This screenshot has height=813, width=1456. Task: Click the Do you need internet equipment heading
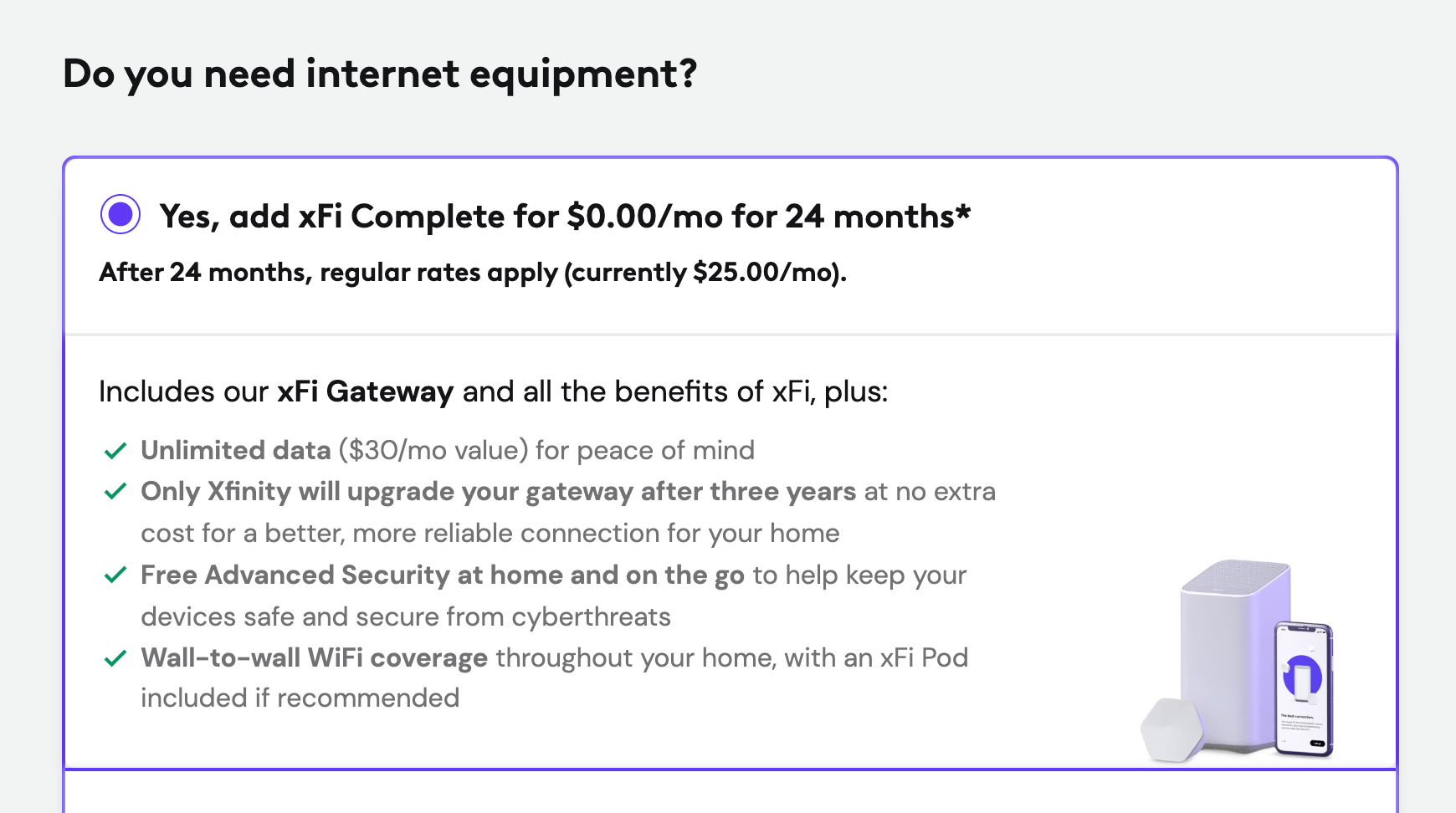[x=382, y=74]
